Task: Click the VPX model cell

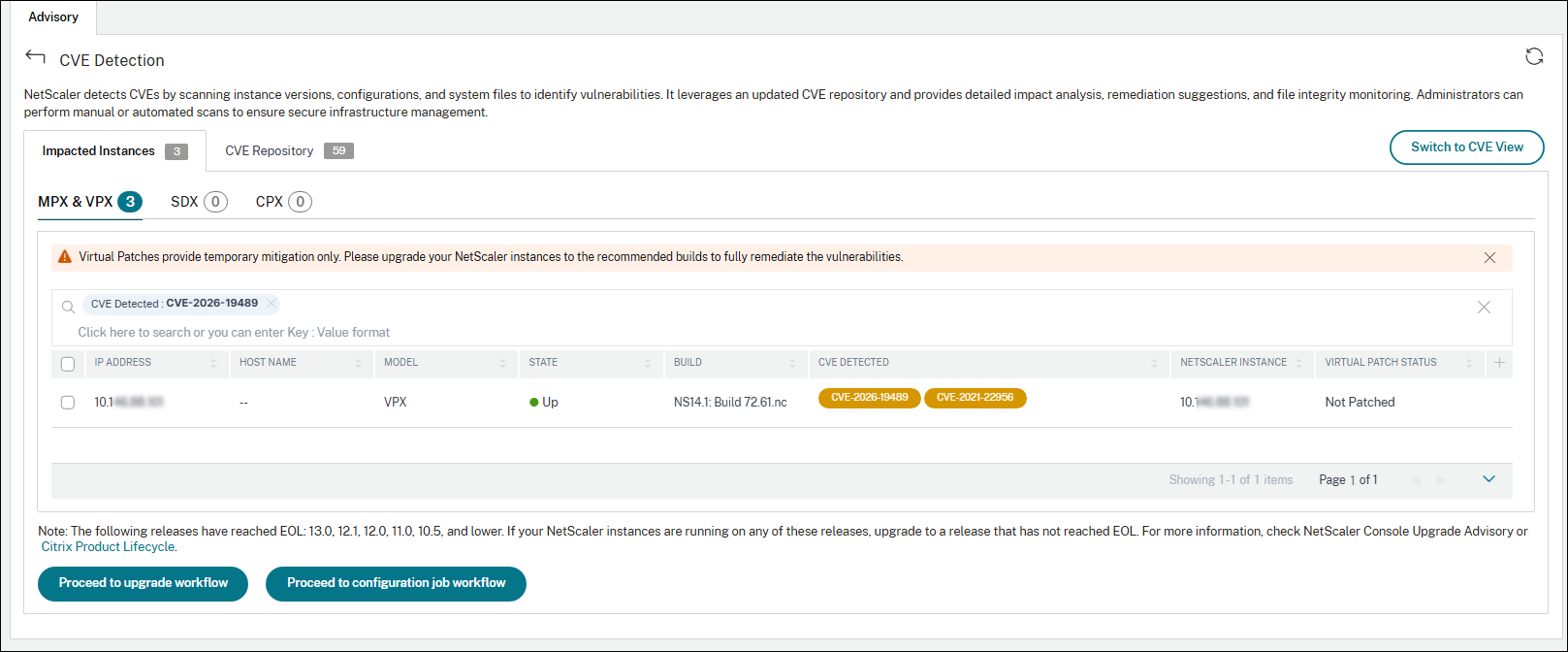Action: pyautogui.click(x=396, y=402)
